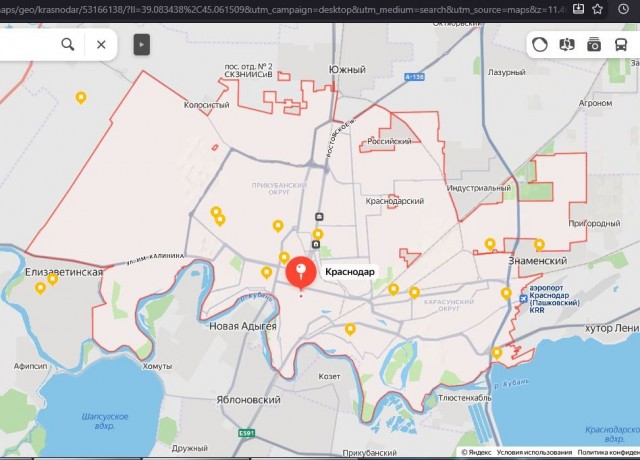Click the Российский label
The width and height of the screenshot is (640, 460).
pos(389,141)
